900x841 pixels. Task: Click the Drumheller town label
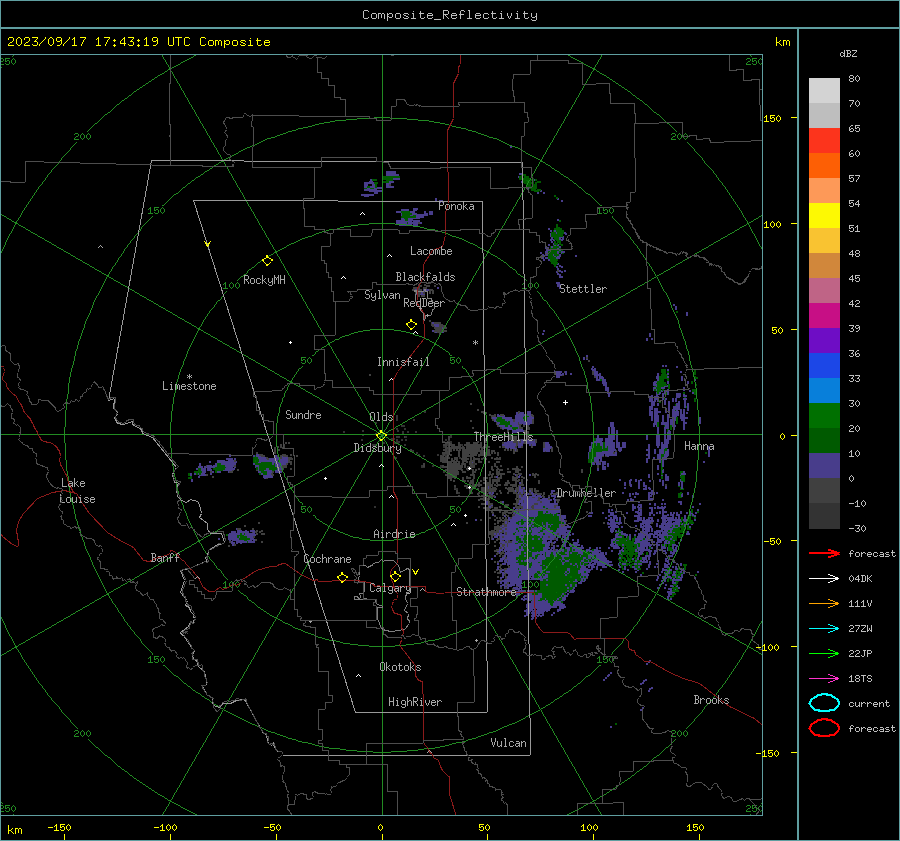click(586, 493)
